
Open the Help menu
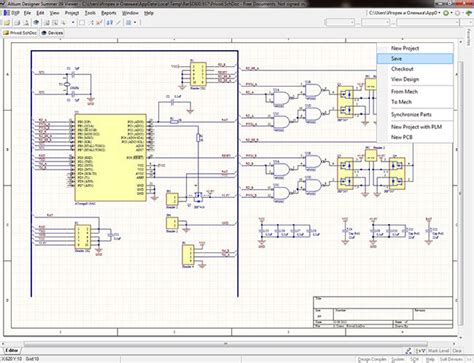tap(149, 13)
